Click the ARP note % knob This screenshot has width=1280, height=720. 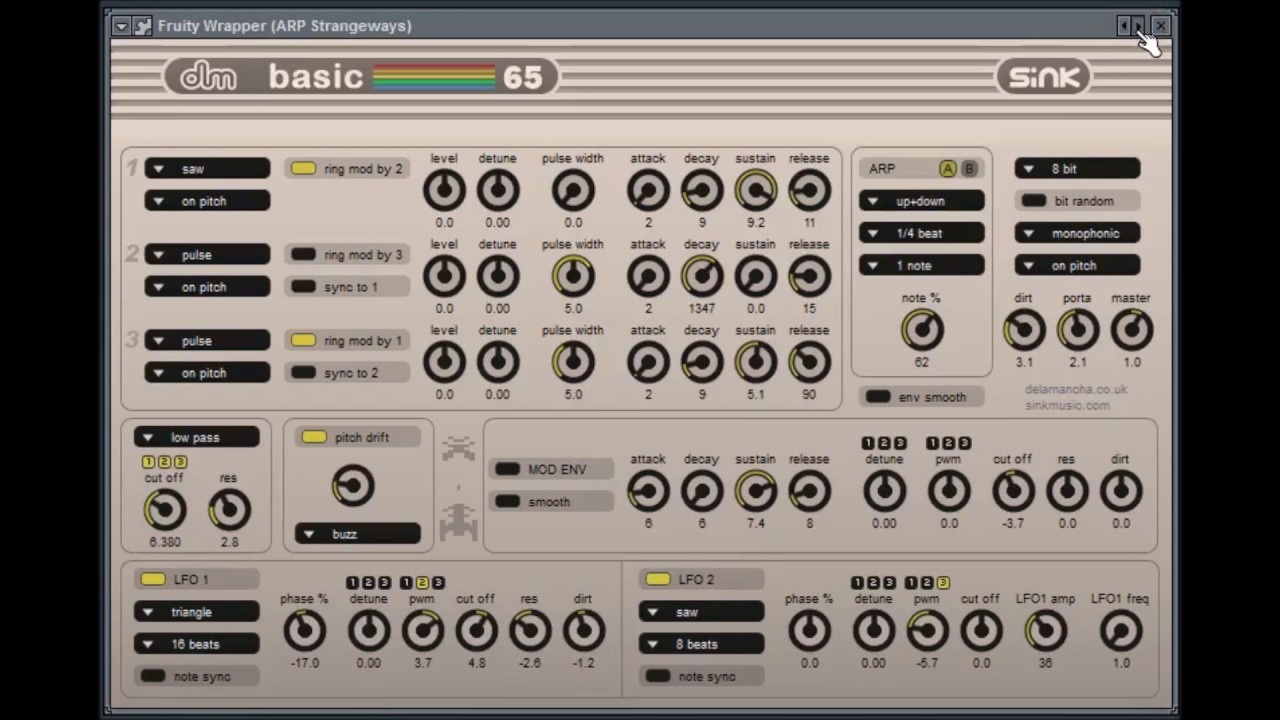(922, 330)
